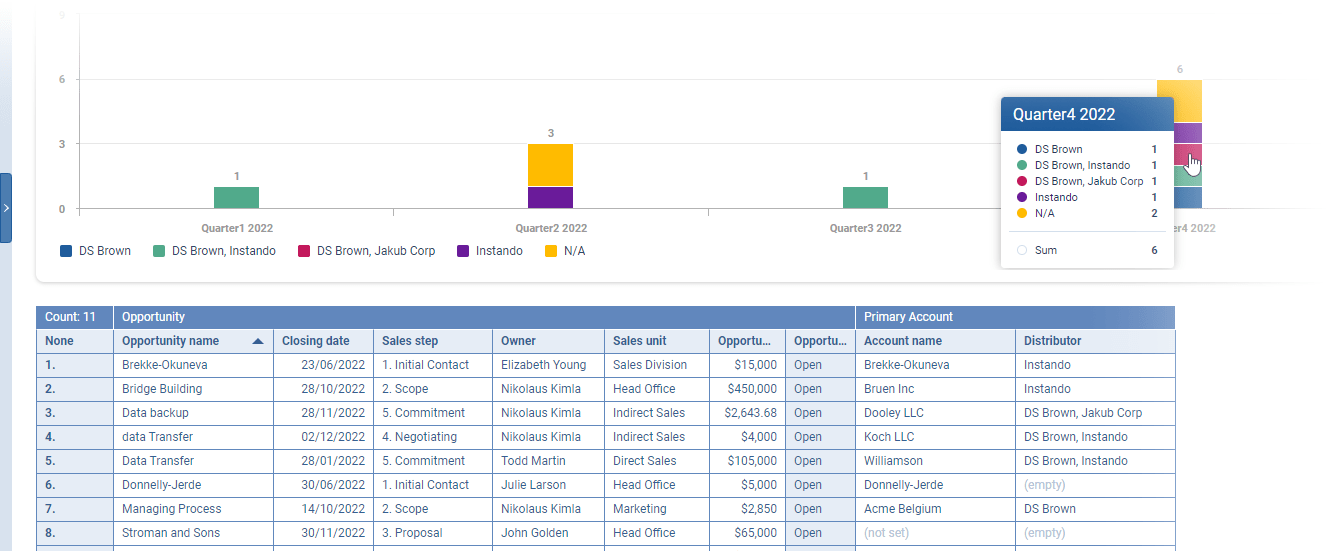Select the purple Instando segment in Quarter2 bar
Screen dimensions: 1327x551
pyautogui.click(x=550, y=198)
